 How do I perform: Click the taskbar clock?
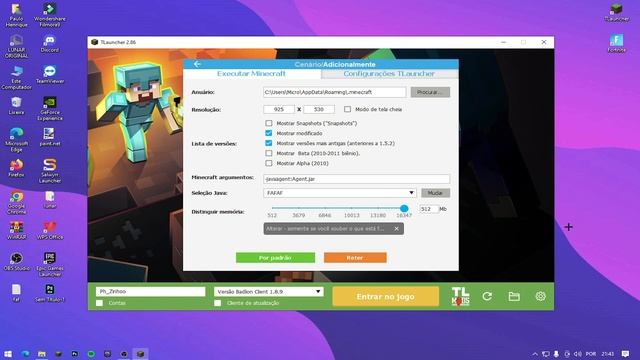point(607,353)
